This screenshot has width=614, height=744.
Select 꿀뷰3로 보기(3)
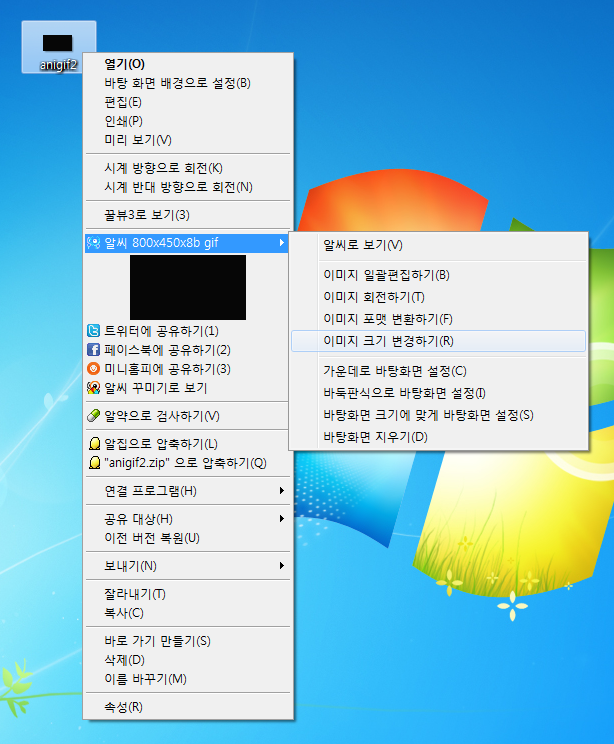pos(187,215)
